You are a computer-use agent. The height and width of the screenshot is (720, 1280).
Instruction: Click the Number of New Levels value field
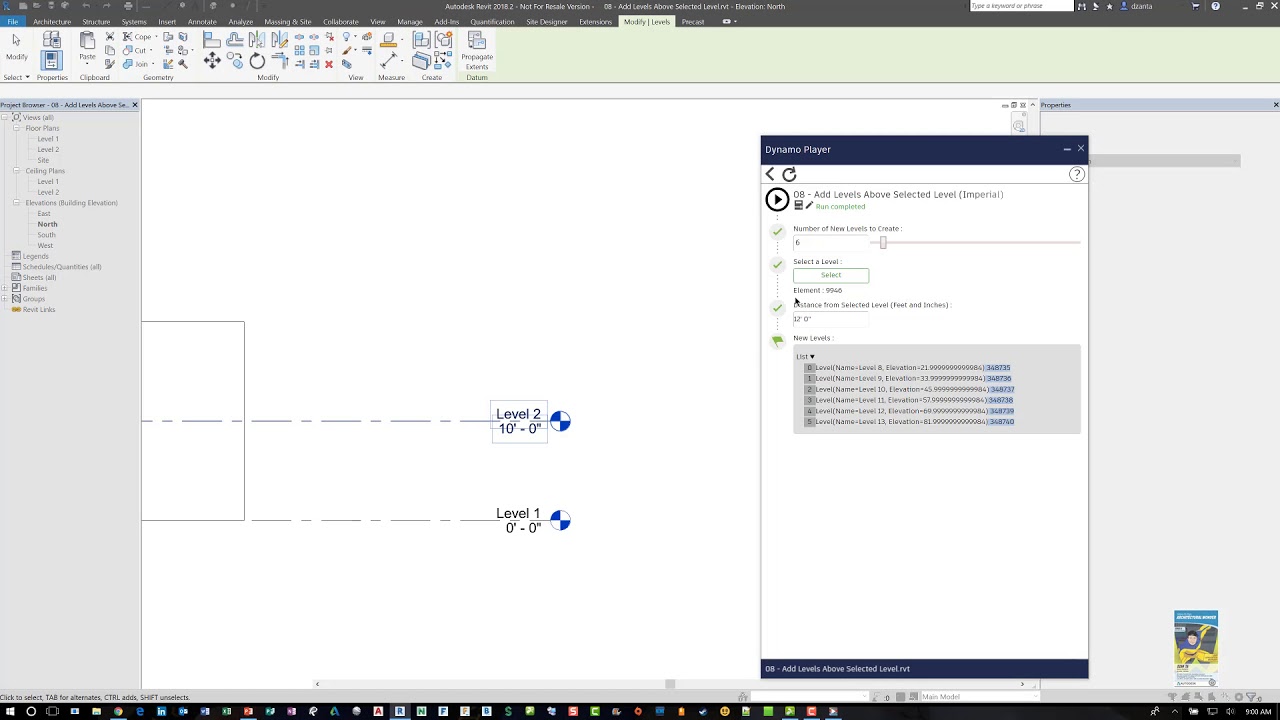(830, 243)
